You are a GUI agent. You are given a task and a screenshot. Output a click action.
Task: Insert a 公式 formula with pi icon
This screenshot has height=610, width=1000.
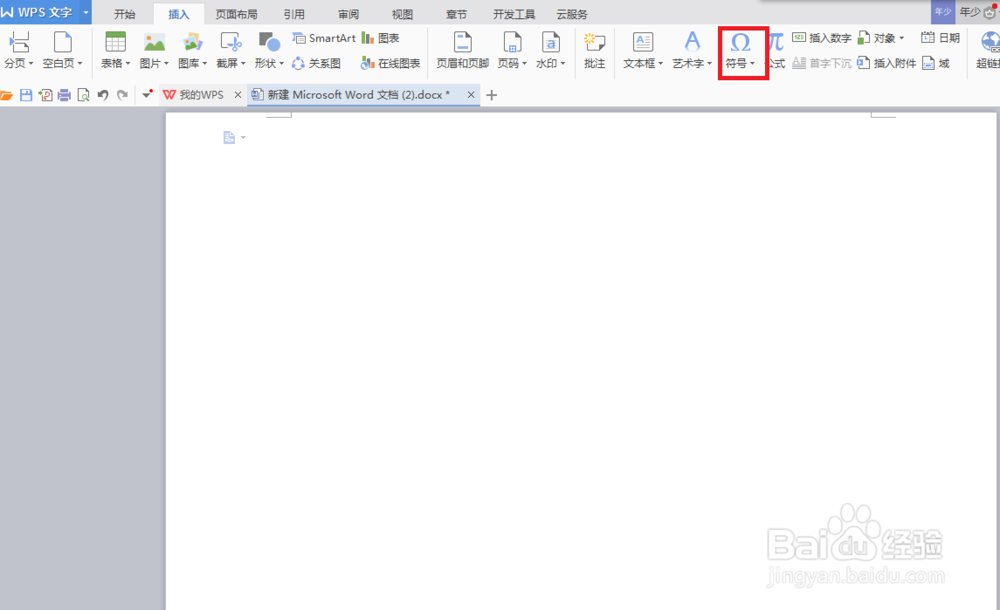point(776,50)
